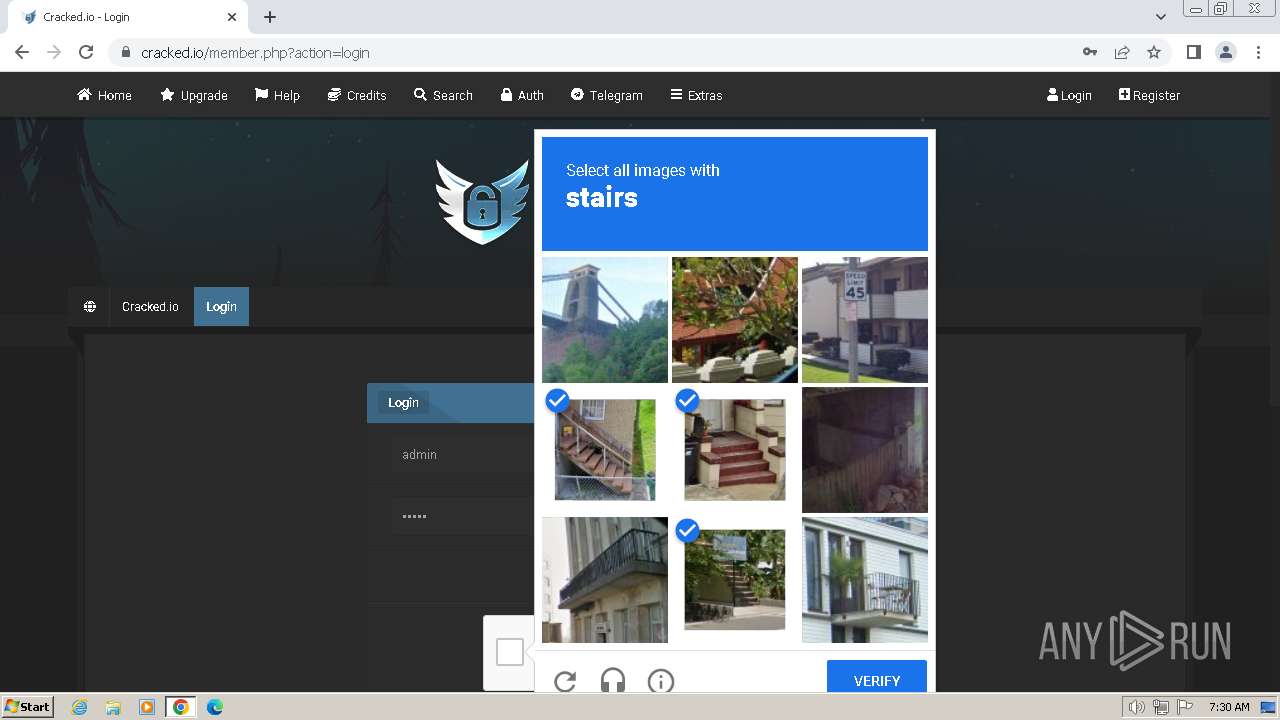Click the password input field
The width and height of the screenshot is (1280, 720).
tap(460, 517)
